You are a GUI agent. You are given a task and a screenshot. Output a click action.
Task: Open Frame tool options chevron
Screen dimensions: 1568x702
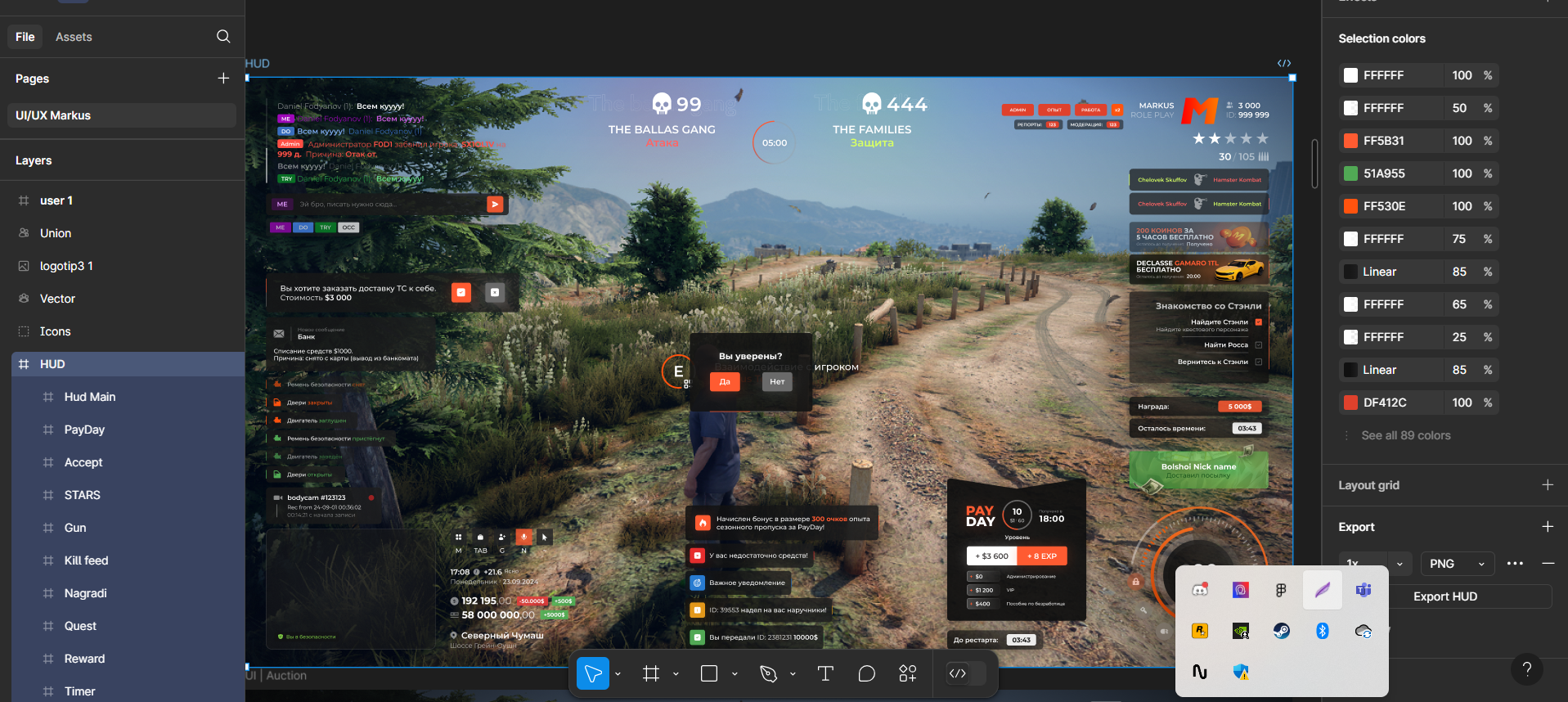point(676,674)
